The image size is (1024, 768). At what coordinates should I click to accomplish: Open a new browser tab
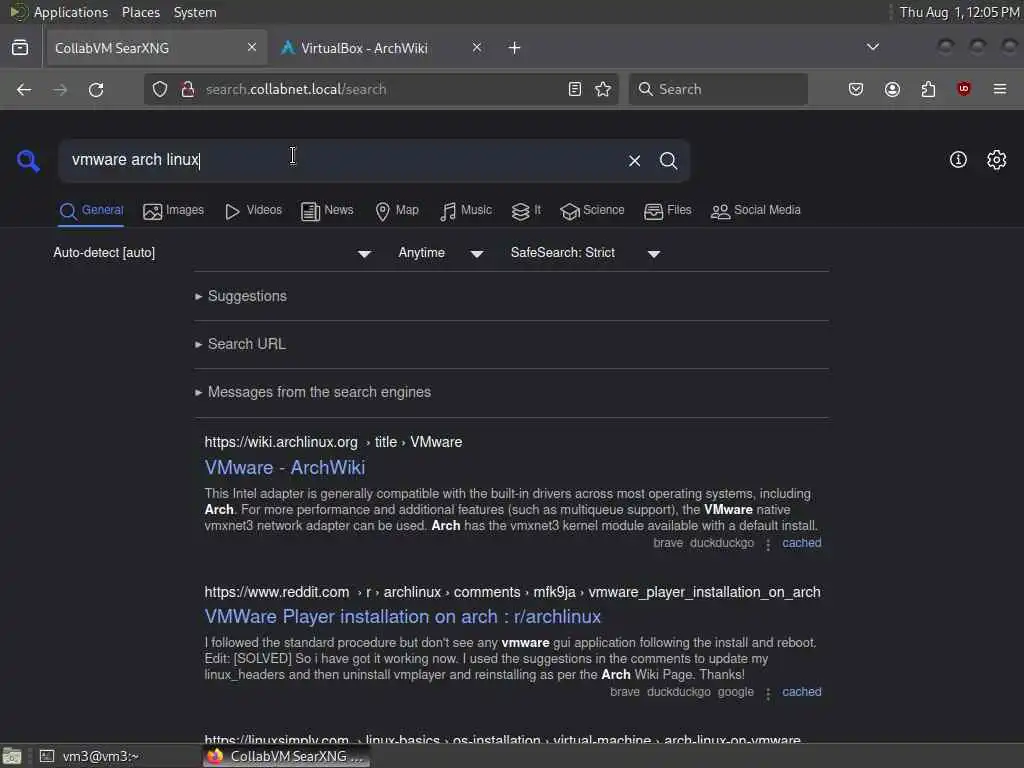tap(515, 48)
